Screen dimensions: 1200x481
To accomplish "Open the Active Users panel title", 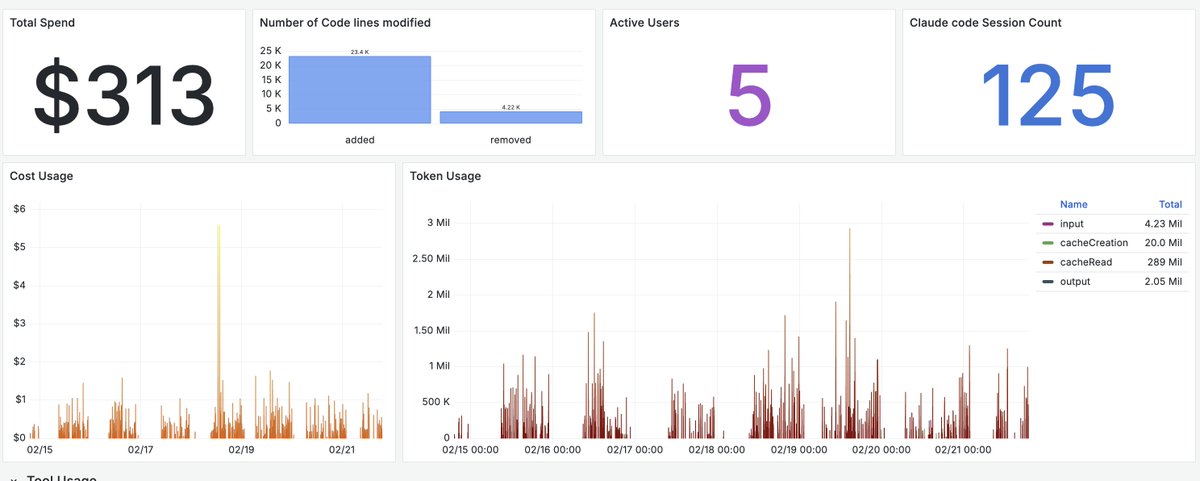I will click(x=644, y=23).
